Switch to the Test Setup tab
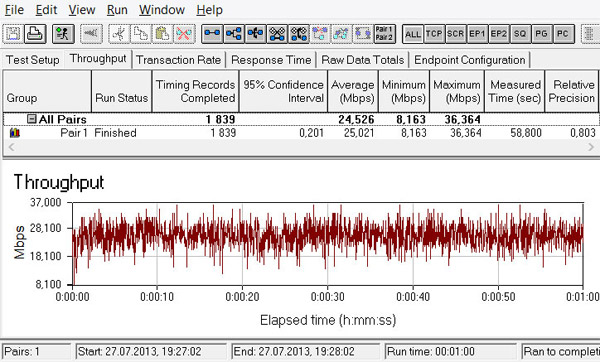The image size is (600, 362). (33, 60)
